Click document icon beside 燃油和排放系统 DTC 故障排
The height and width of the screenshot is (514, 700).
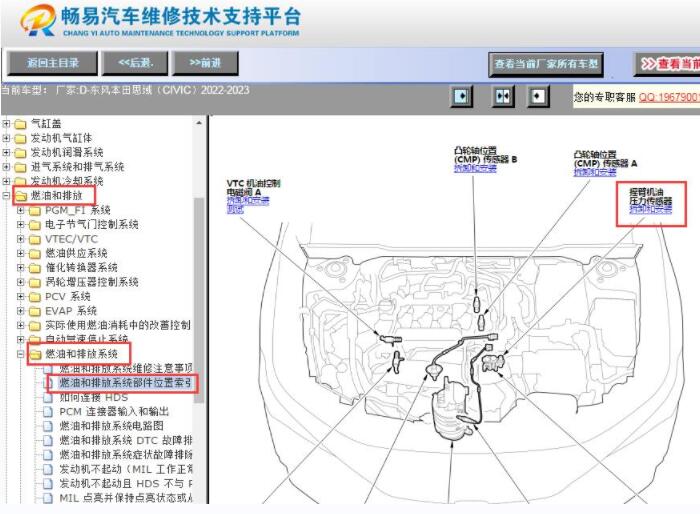(x=48, y=440)
